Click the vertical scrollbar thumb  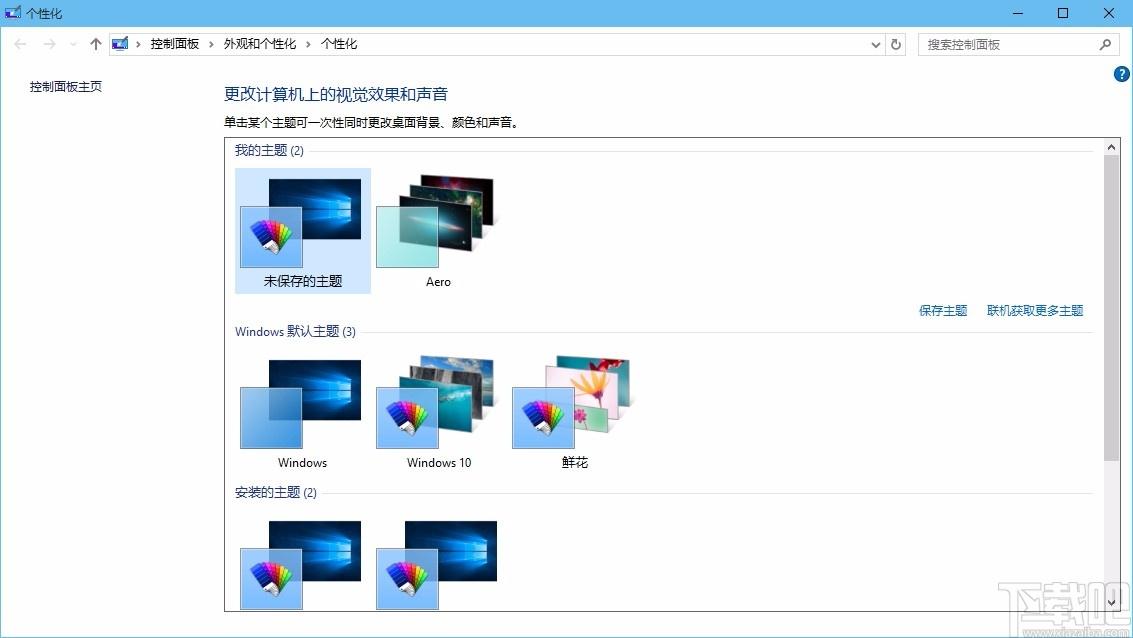tap(1111, 307)
